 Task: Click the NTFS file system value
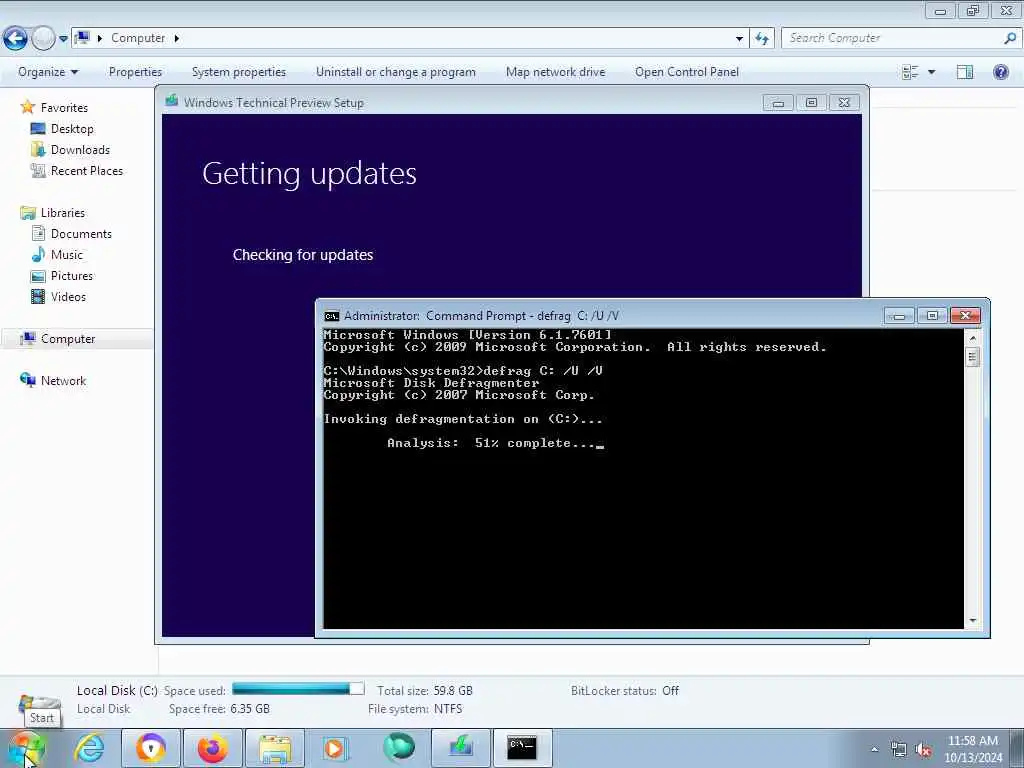(448, 709)
